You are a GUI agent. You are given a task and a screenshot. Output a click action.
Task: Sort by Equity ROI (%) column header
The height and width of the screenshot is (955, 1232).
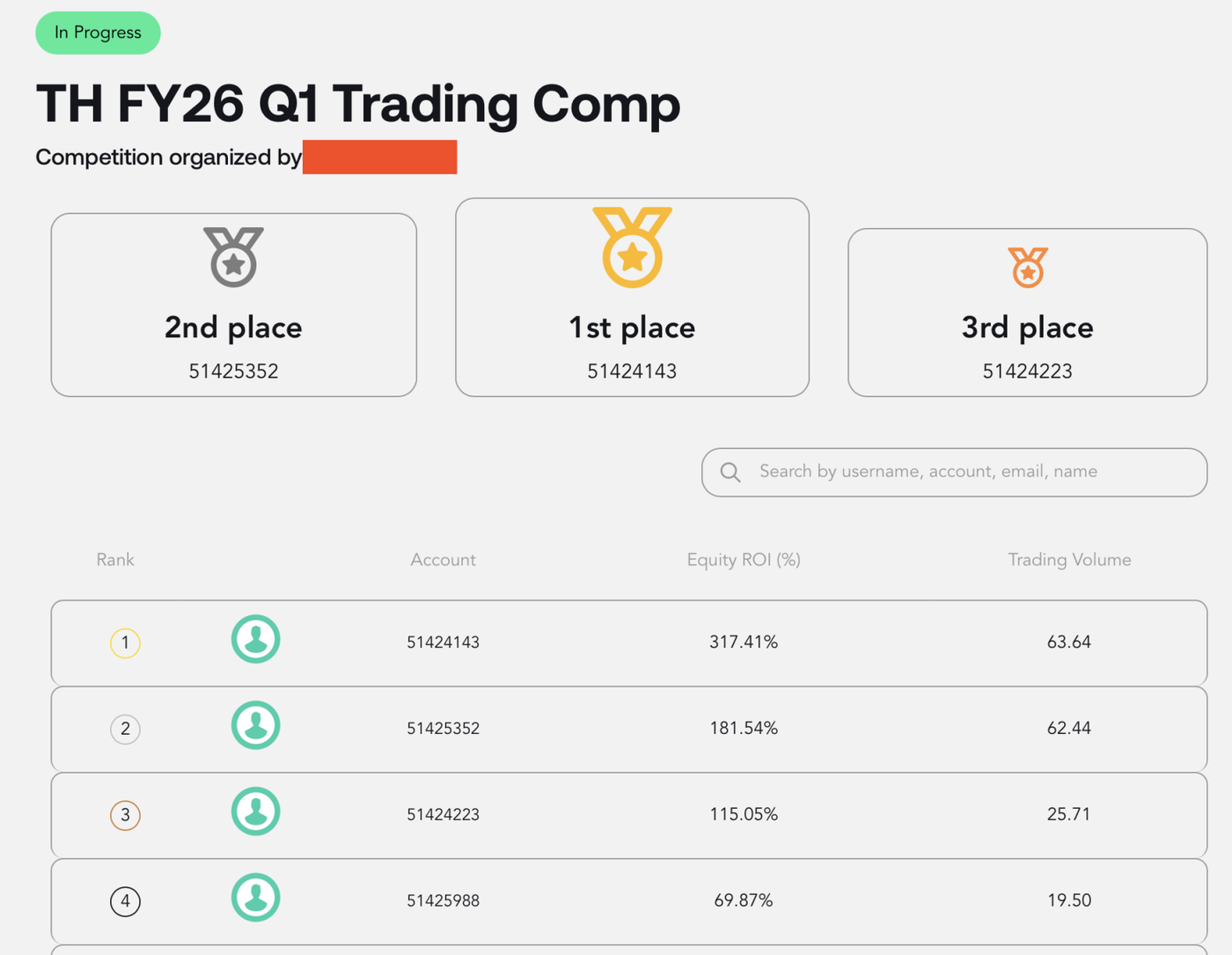click(x=744, y=560)
